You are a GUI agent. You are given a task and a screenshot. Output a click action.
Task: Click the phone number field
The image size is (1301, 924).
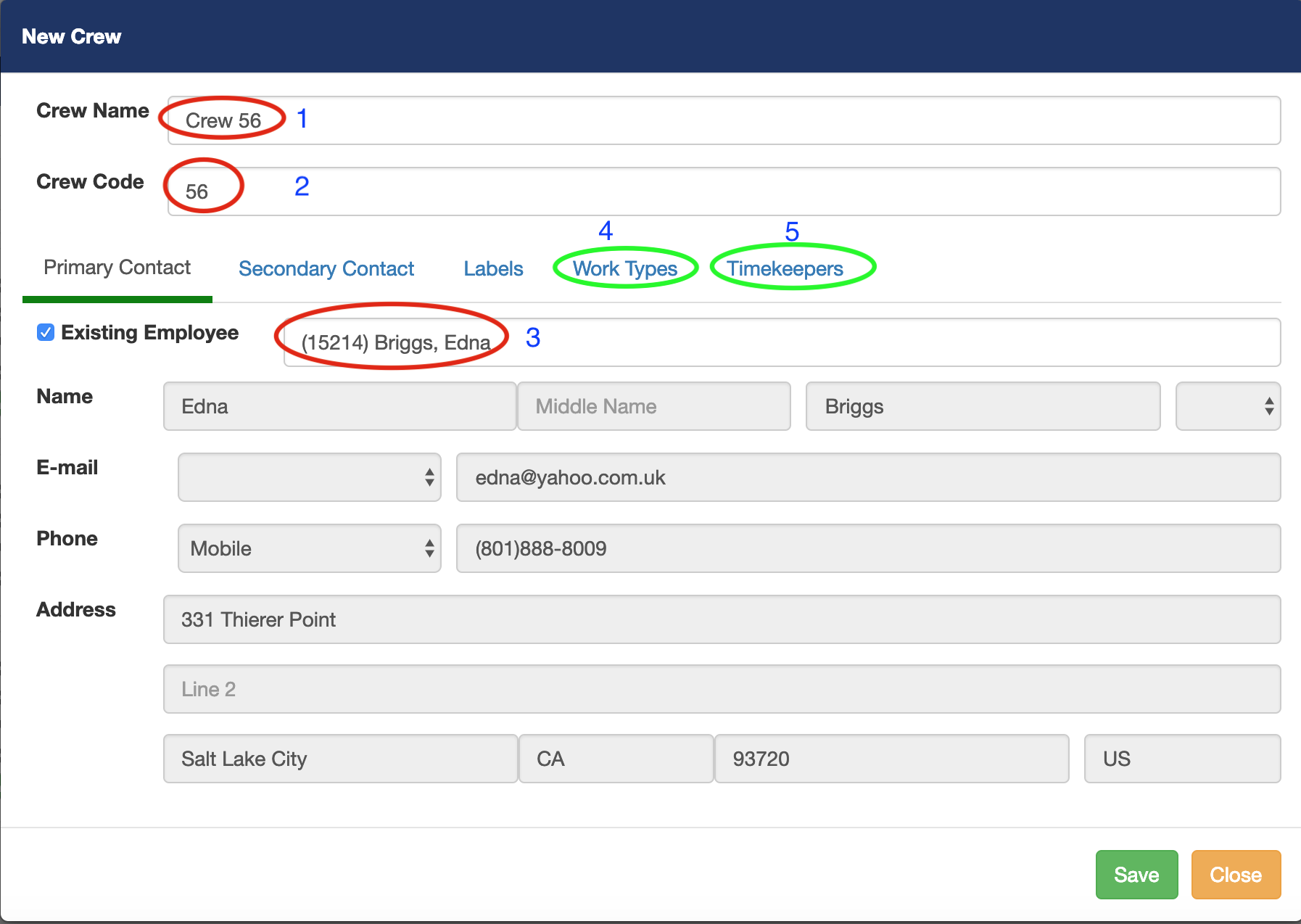point(867,548)
